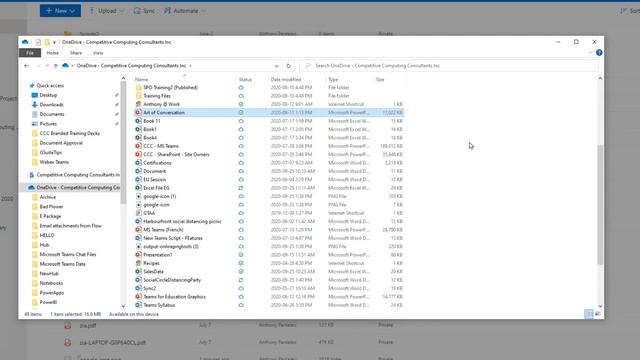This screenshot has width=640, height=360.
Task: Open Document Approval folder in sidebar
Action: pyautogui.click(x=61, y=143)
